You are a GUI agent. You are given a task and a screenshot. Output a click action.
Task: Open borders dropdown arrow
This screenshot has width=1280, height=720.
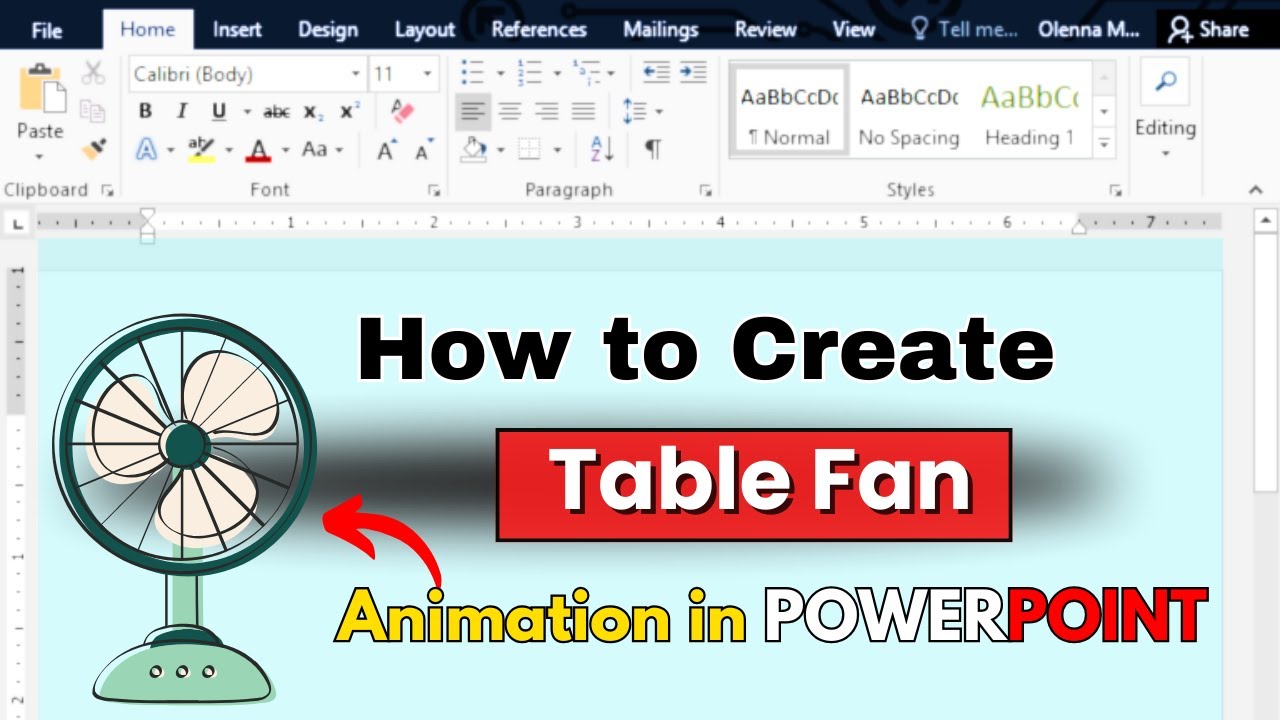(557, 150)
